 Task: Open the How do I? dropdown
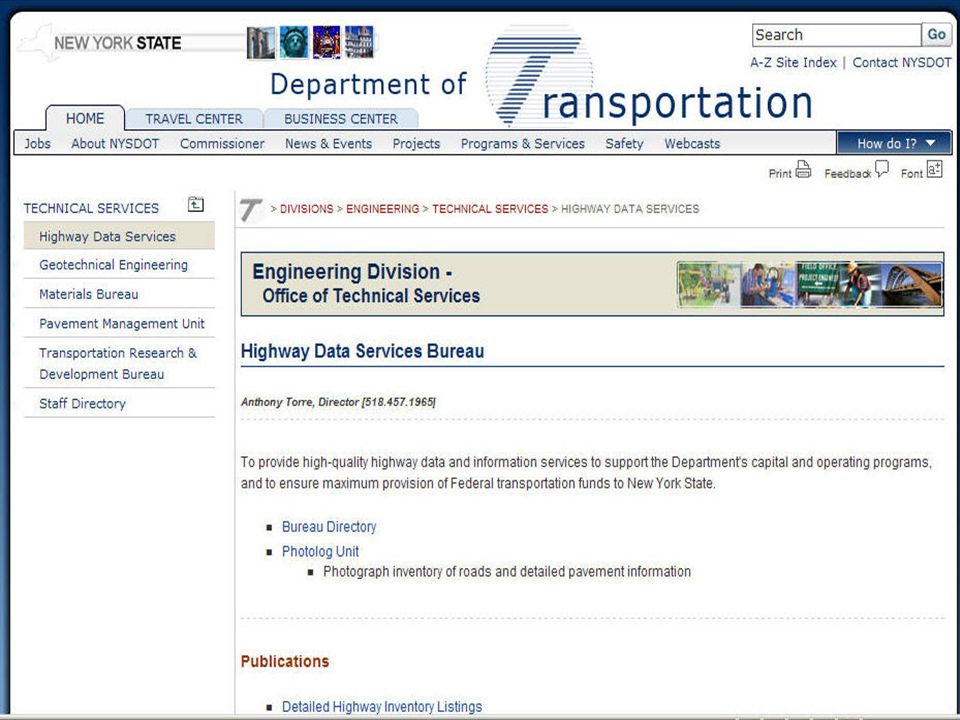(x=894, y=143)
